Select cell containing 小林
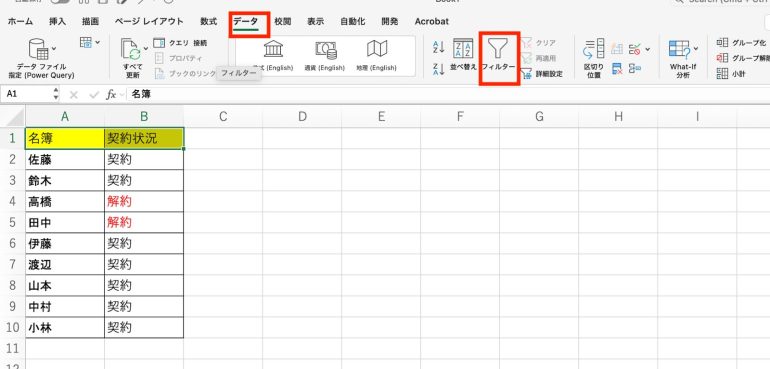The height and width of the screenshot is (369, 770). pos(65,328)
